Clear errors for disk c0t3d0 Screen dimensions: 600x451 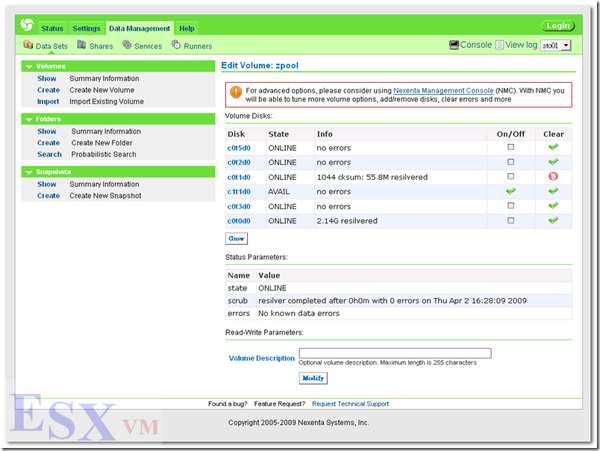coord(553,205)
